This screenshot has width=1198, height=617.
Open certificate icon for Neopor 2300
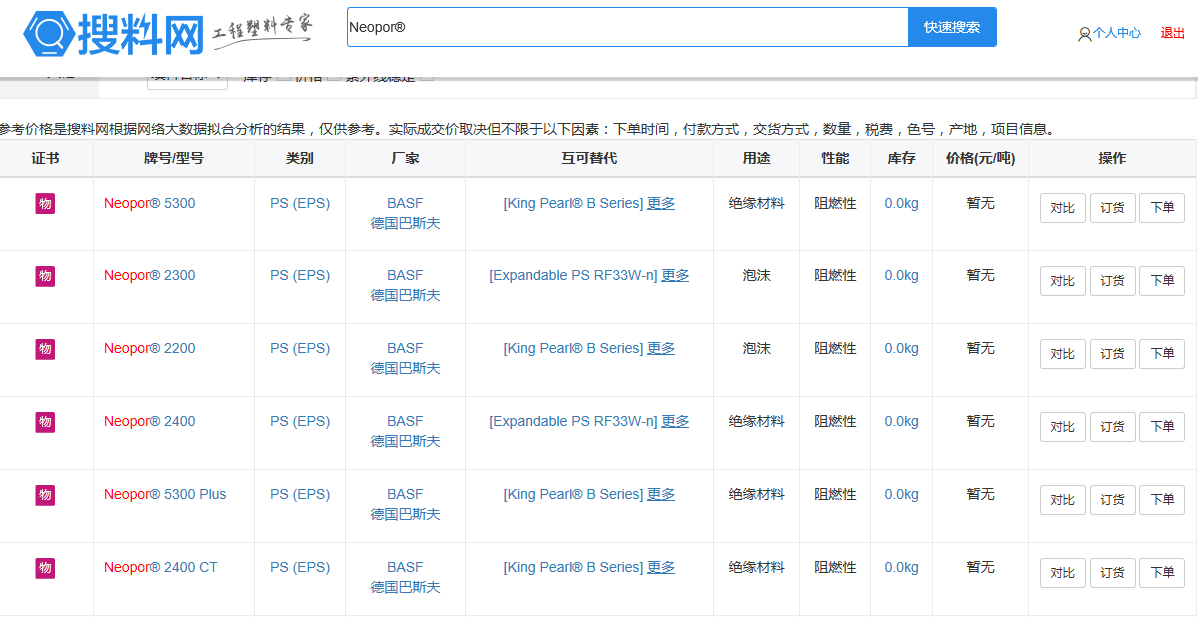[45, 276]
